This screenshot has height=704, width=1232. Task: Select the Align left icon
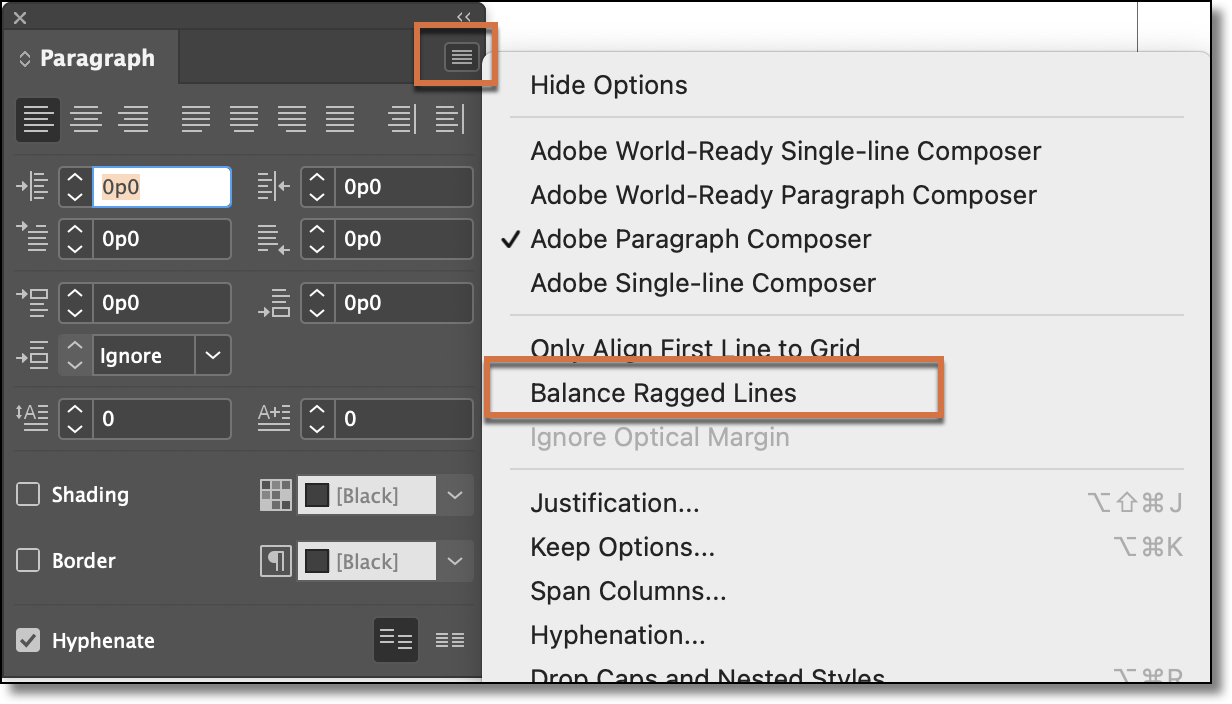click(37, 119)
